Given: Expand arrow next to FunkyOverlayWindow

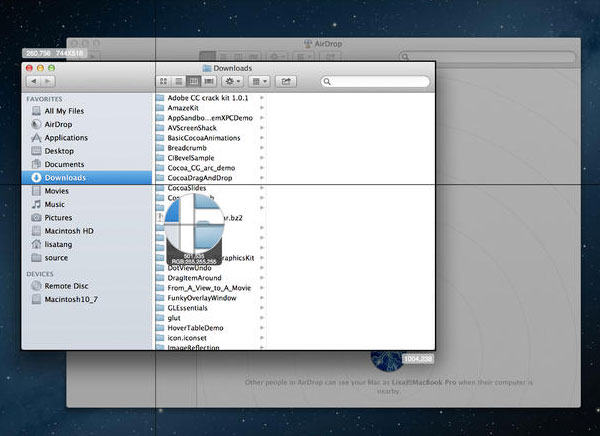Looking at the screenshot, I should [262, 298].
